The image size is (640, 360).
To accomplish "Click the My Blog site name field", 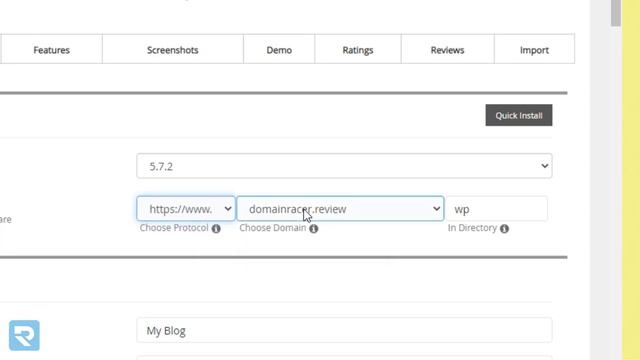I will coord(344,330).
